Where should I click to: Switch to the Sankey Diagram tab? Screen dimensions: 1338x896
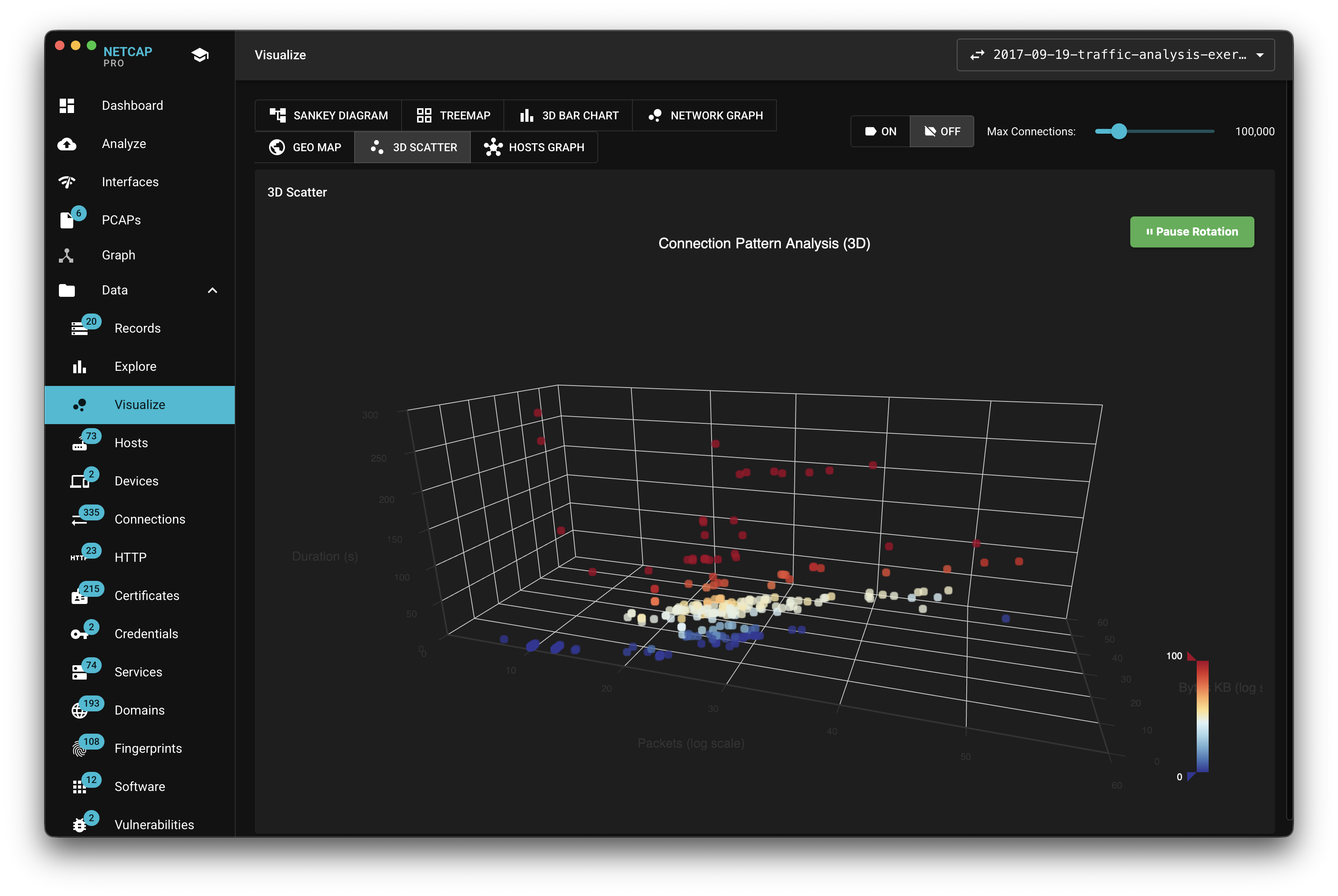pos(328,115)
